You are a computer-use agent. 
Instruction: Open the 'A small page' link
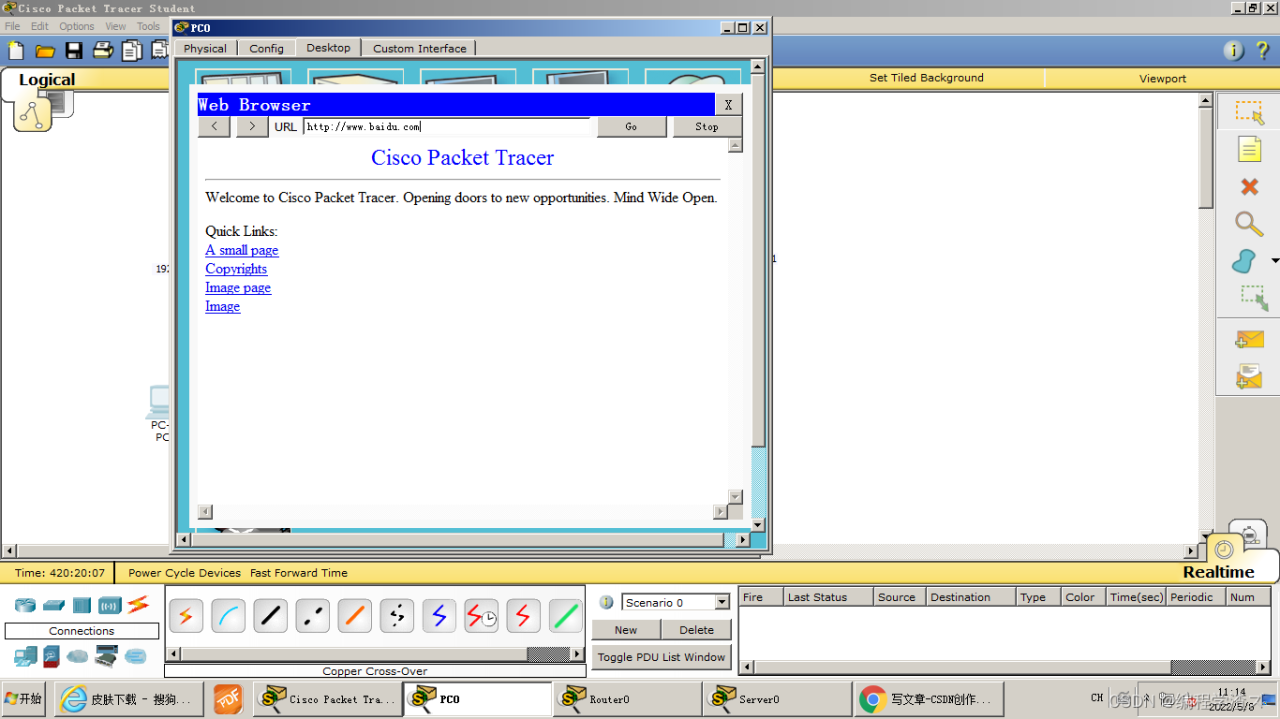click(242, 250)
